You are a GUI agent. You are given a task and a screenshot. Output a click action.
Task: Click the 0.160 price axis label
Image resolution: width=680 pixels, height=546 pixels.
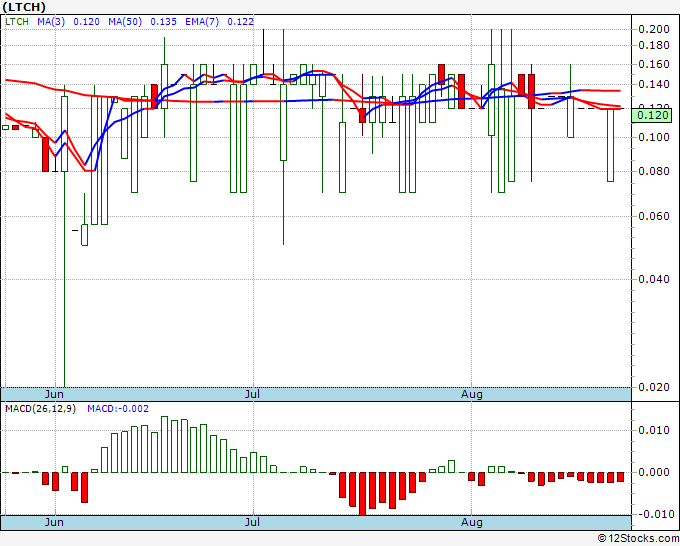click(654, 65)
